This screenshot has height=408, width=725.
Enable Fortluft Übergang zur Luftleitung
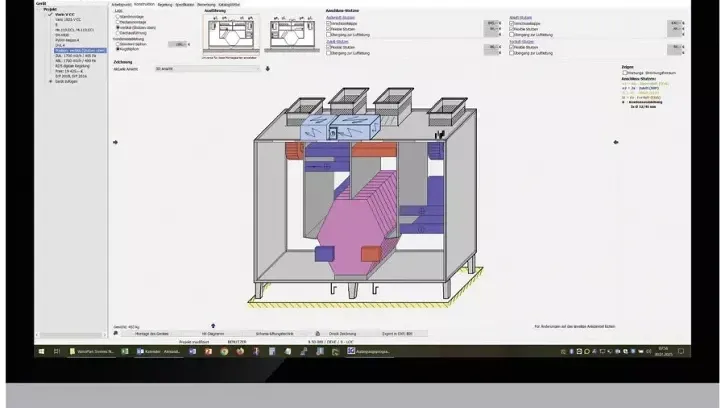[511, 53]
